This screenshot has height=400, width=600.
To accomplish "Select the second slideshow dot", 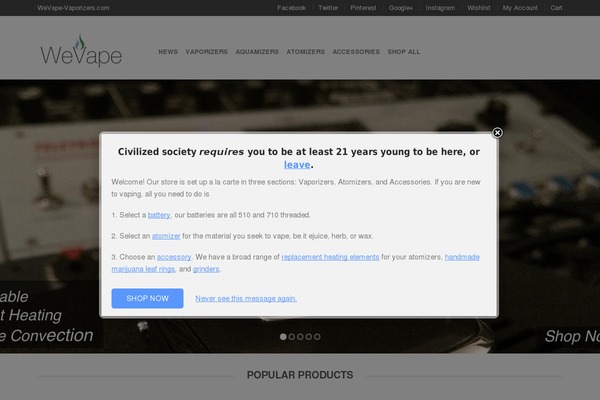I will (292, 337).
